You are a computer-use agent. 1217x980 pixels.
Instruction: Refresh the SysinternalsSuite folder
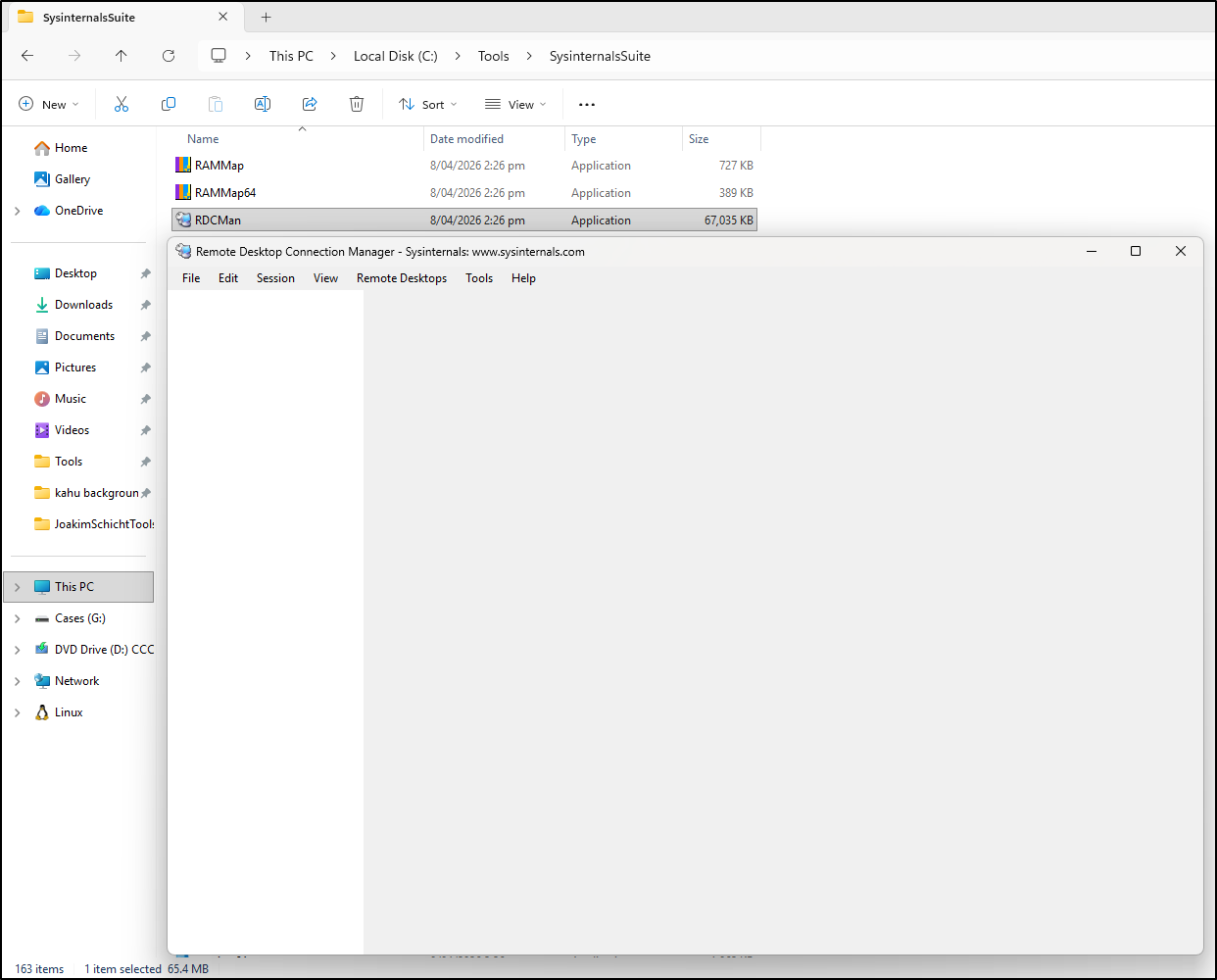point(169,56)
